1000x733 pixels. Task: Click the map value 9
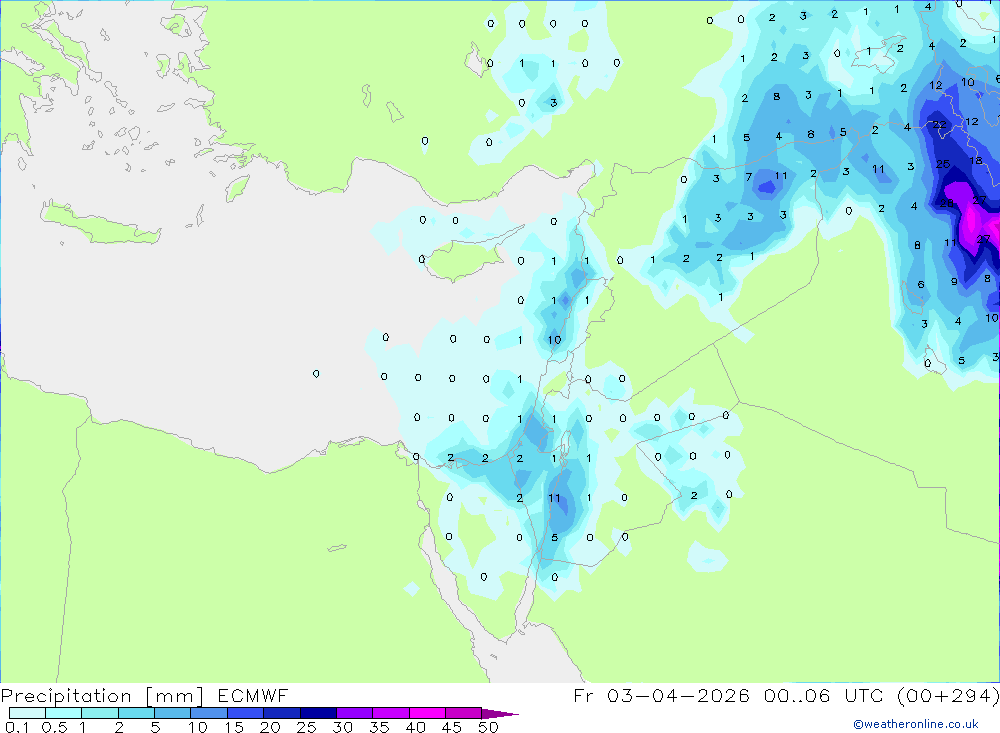(954, 281)
